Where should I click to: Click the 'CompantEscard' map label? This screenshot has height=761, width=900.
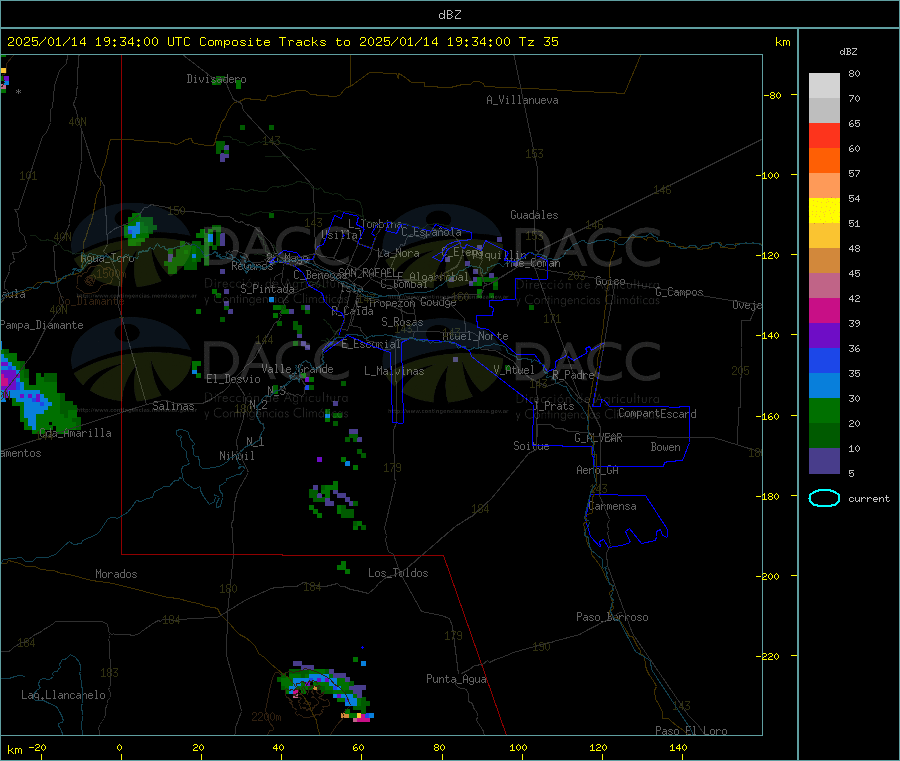[x=657, y=414]
